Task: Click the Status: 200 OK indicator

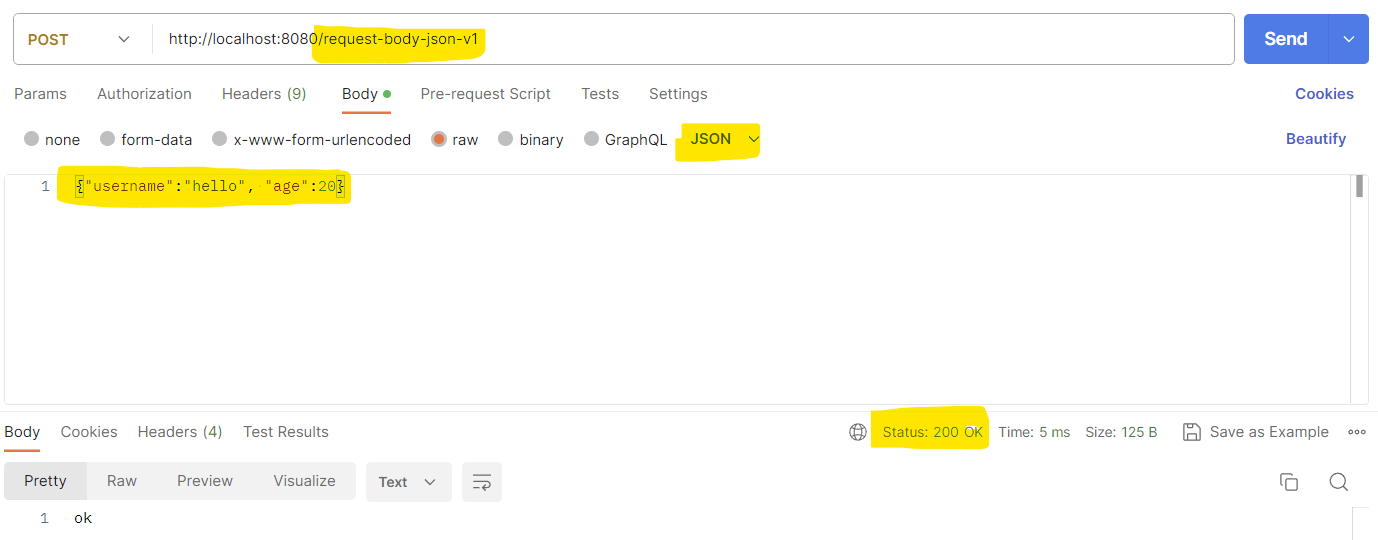Action: [x=932, y=432]
